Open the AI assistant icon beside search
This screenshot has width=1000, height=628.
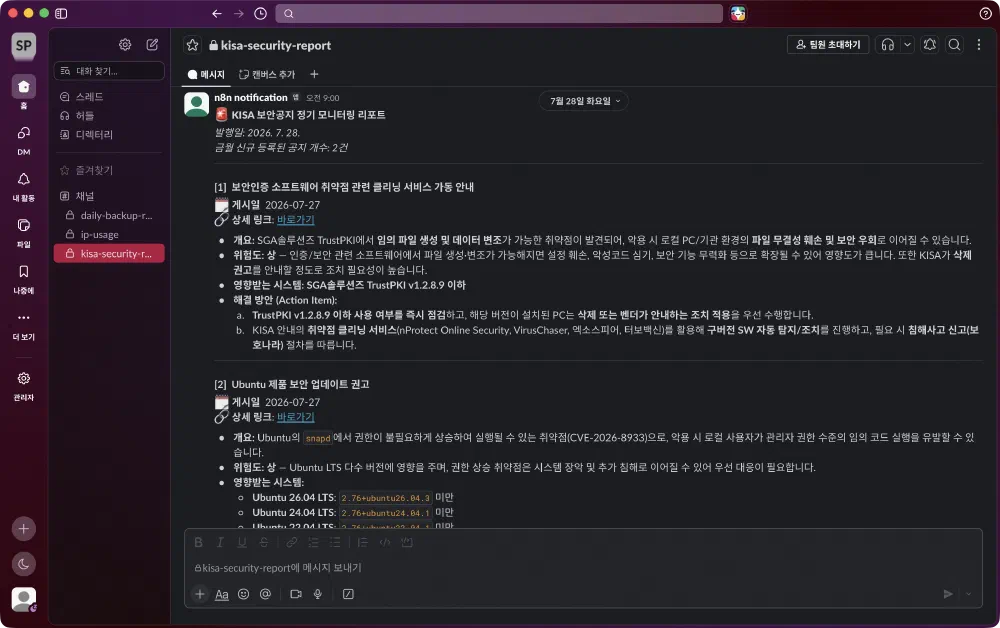click(738, 13)
